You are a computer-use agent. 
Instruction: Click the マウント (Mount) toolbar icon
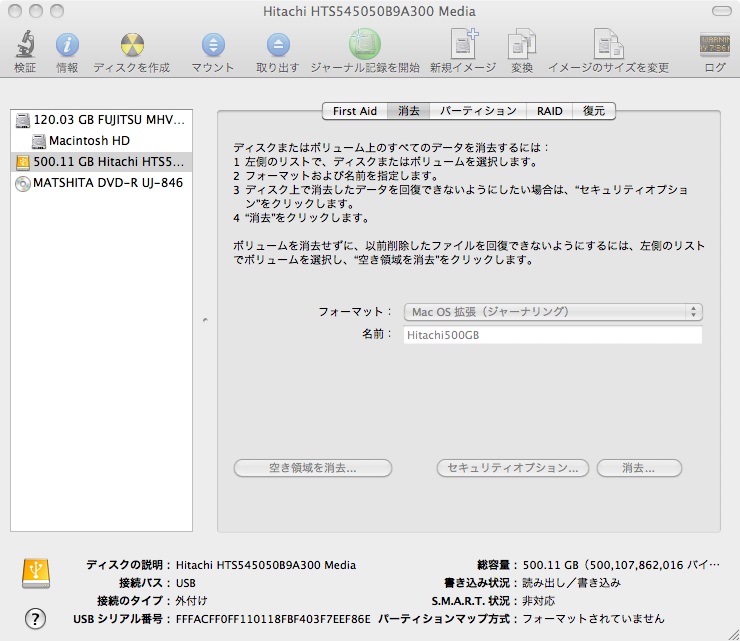pos(213,45)
